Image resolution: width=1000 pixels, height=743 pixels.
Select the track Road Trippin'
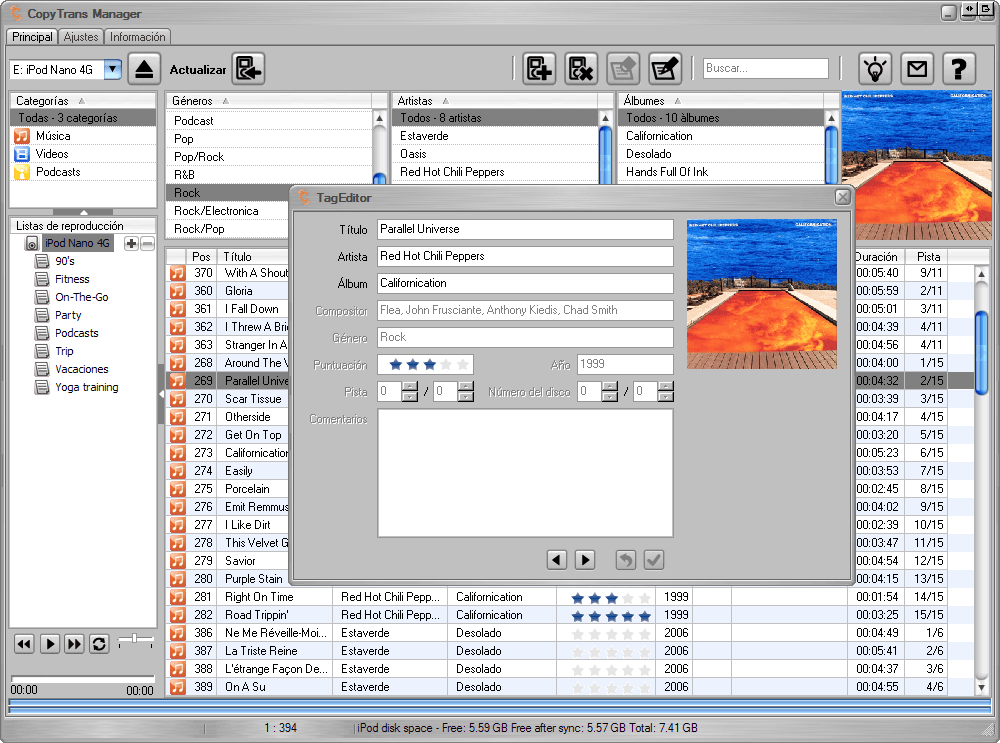[256, 615]
